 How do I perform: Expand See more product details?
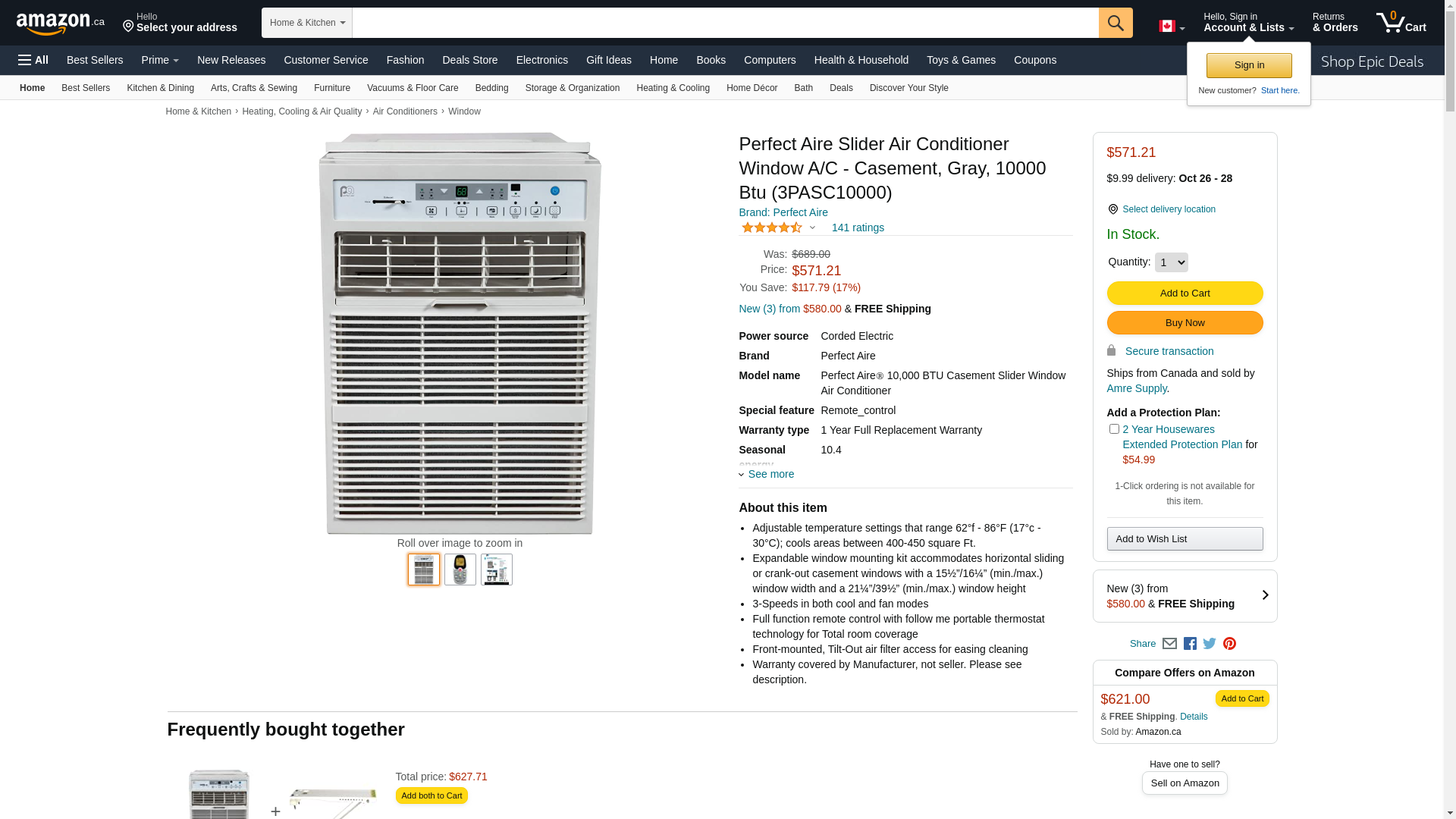(x=770, y=475)
